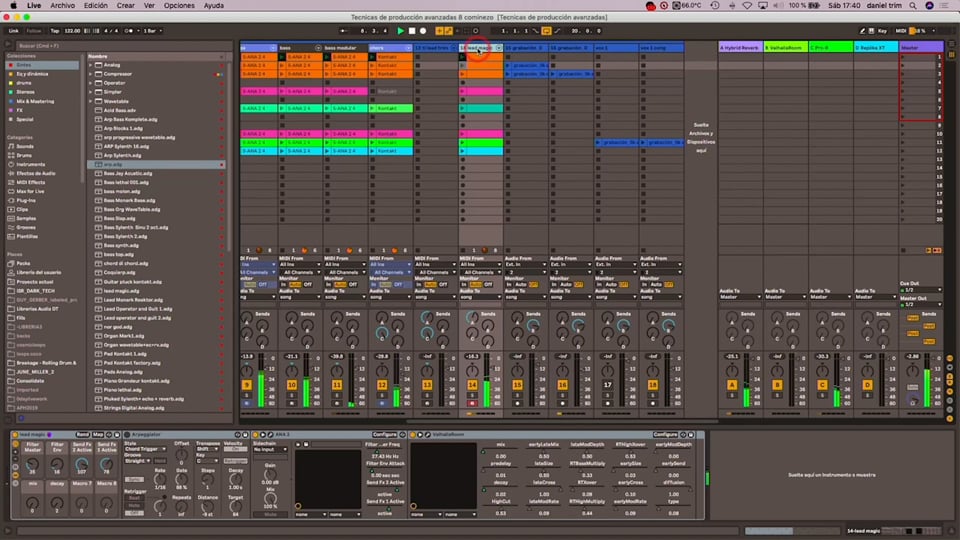Image resolution: width=960 pixels, height=540 pixels.
Task: Open the Instruments category in browser
Action: [x=31, y=164]
